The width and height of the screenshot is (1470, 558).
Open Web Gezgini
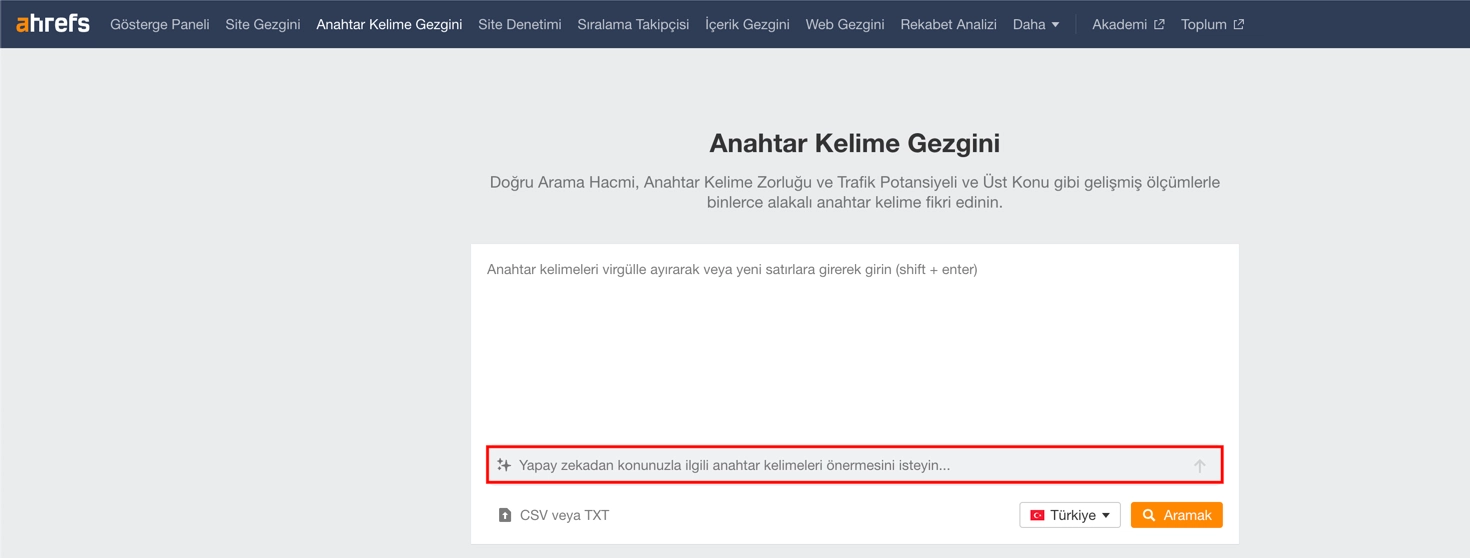(x=845, y=24)
